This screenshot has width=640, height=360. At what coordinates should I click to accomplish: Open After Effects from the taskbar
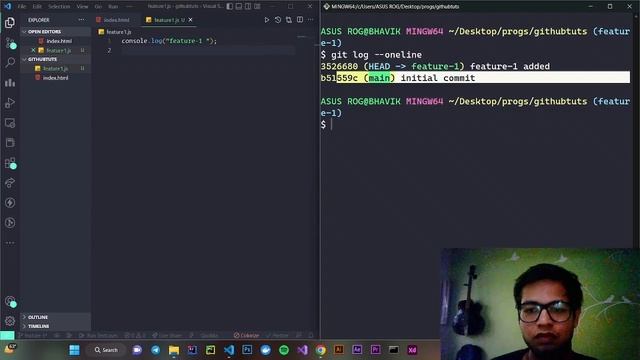357,350
